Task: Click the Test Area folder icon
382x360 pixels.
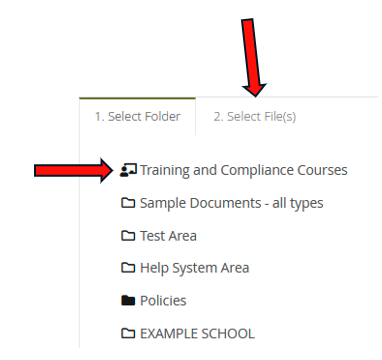Action: point(128,236)
